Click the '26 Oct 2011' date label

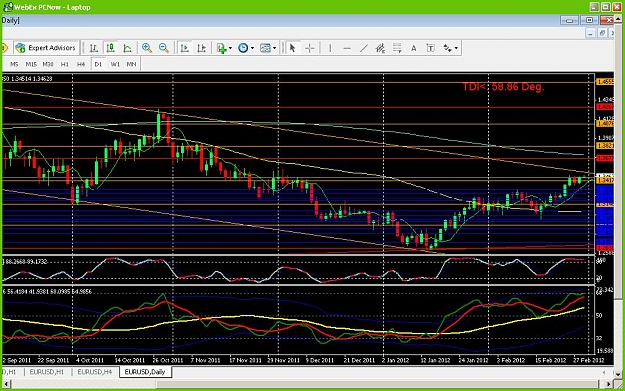(x=167, y=360)
